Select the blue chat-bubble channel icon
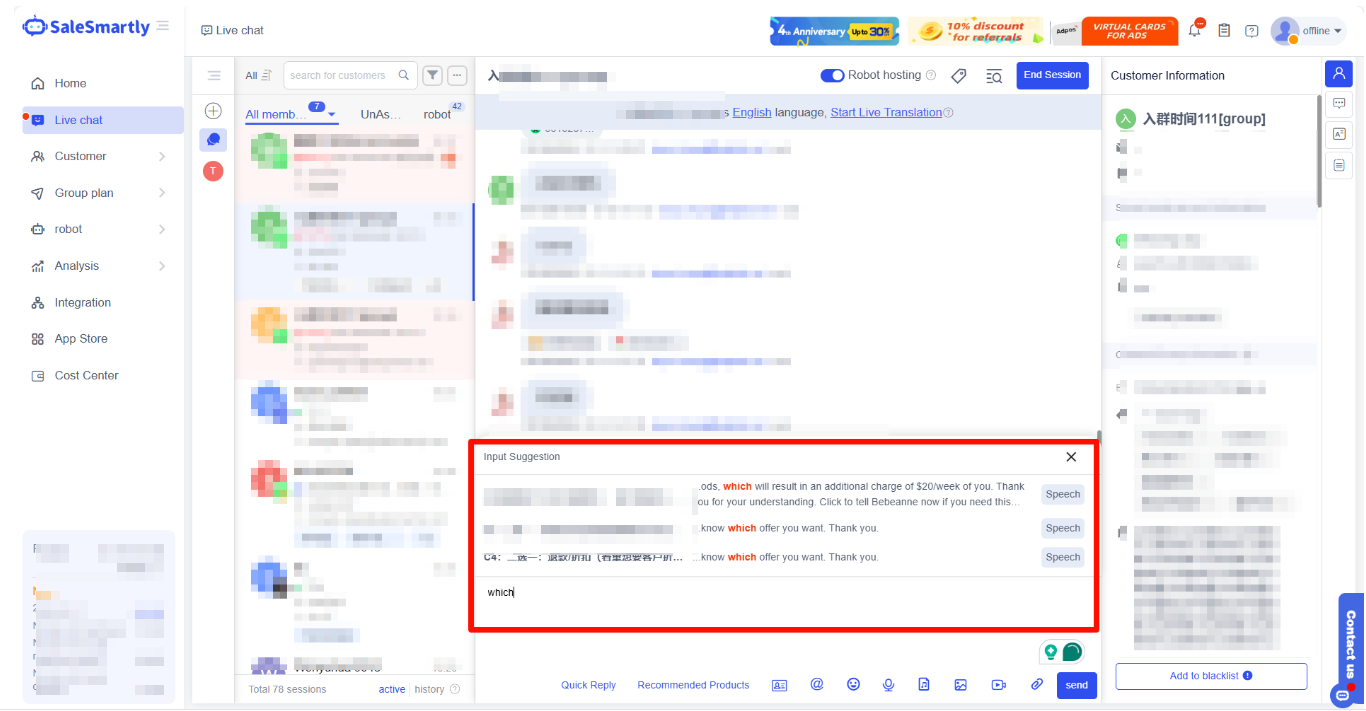1366x711 pixels. (213, 140)
